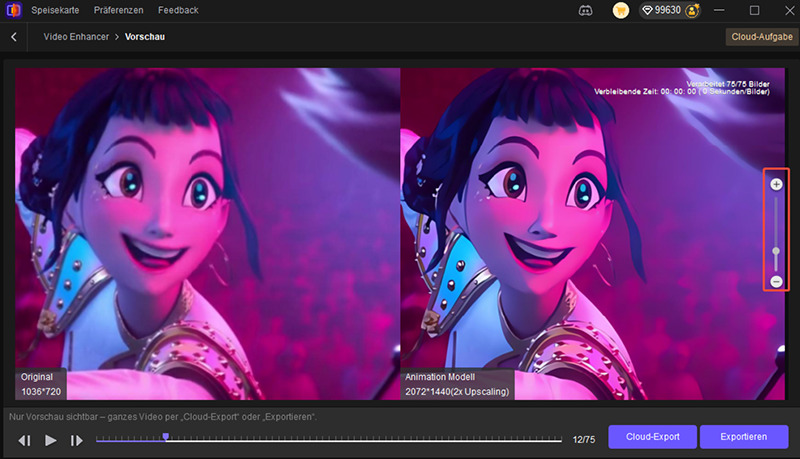Go back with the left arrow
800x459 pixels.
14,37
